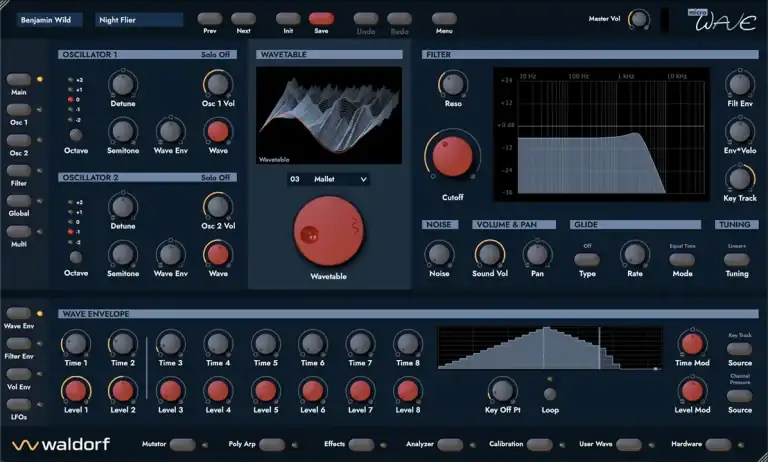Click the Env*Velo knob
The height and width of the screenshot is (462, 768).
click(740, 131)
